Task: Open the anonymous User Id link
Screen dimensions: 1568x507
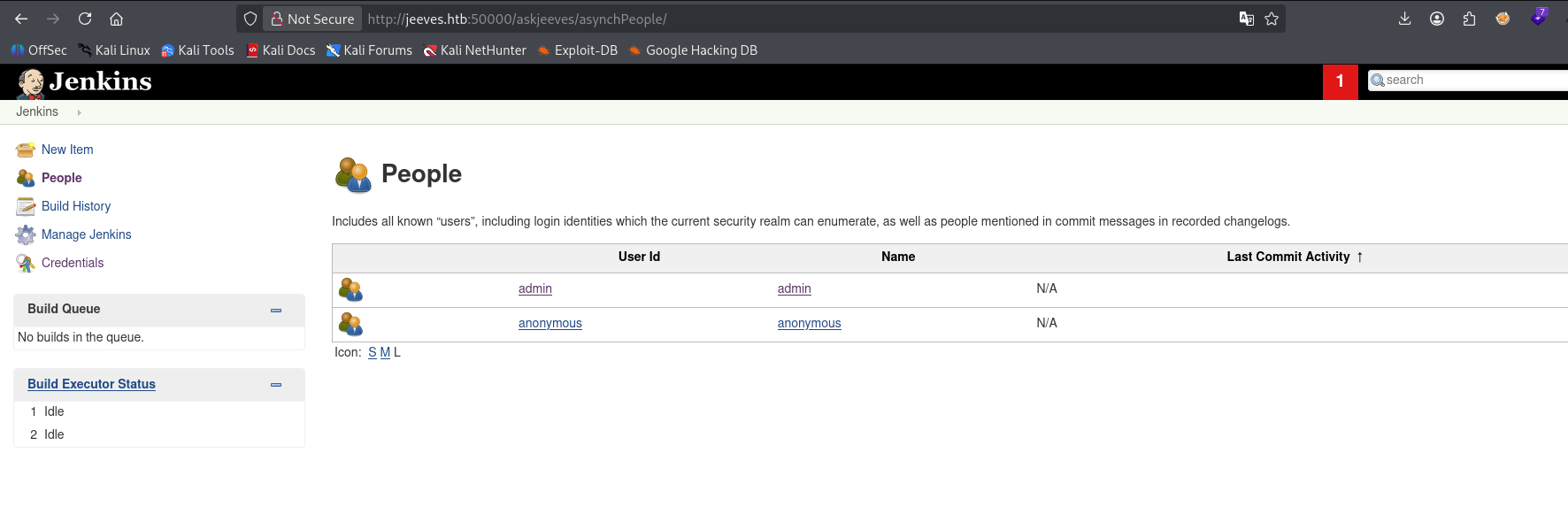Action: (x=550, y=323)
